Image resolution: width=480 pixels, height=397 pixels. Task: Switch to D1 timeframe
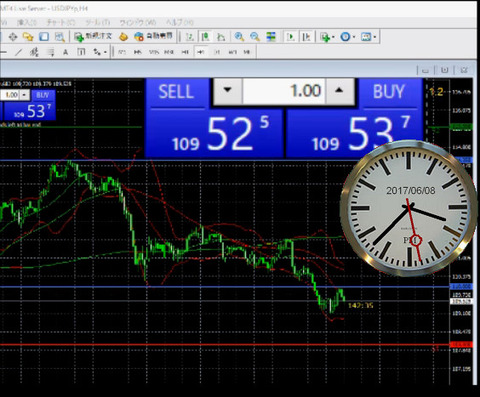(217, 52)
